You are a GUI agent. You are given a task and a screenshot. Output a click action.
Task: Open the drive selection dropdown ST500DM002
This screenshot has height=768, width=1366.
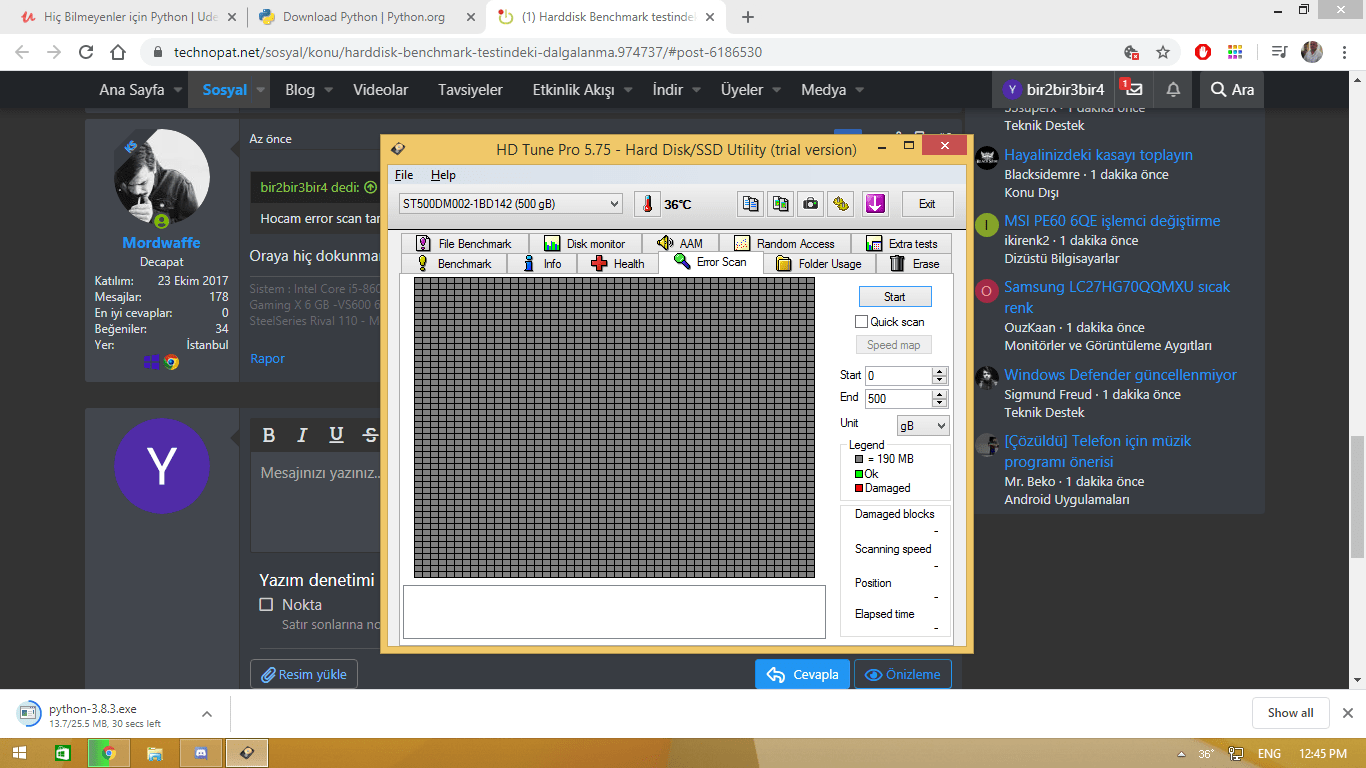click(510, 204)
